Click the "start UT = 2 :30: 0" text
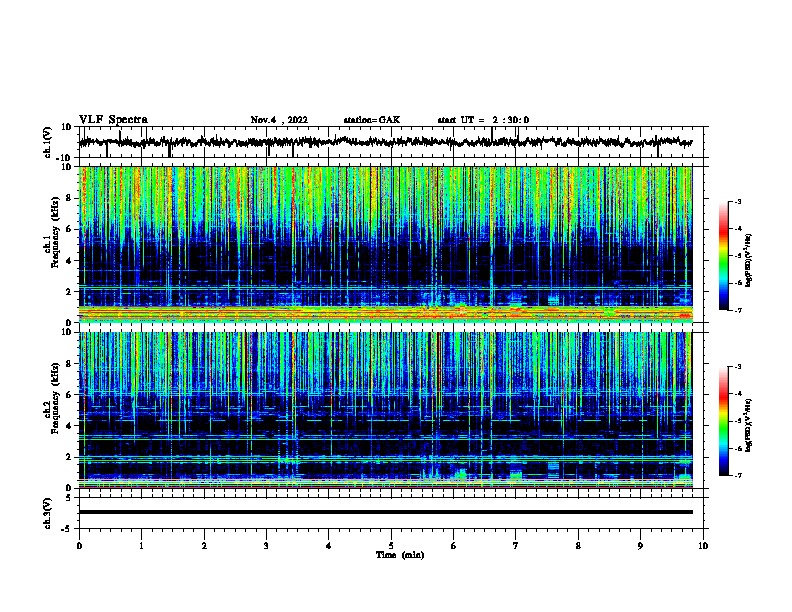The image size is (792, 612). click(x=483, y=120)
